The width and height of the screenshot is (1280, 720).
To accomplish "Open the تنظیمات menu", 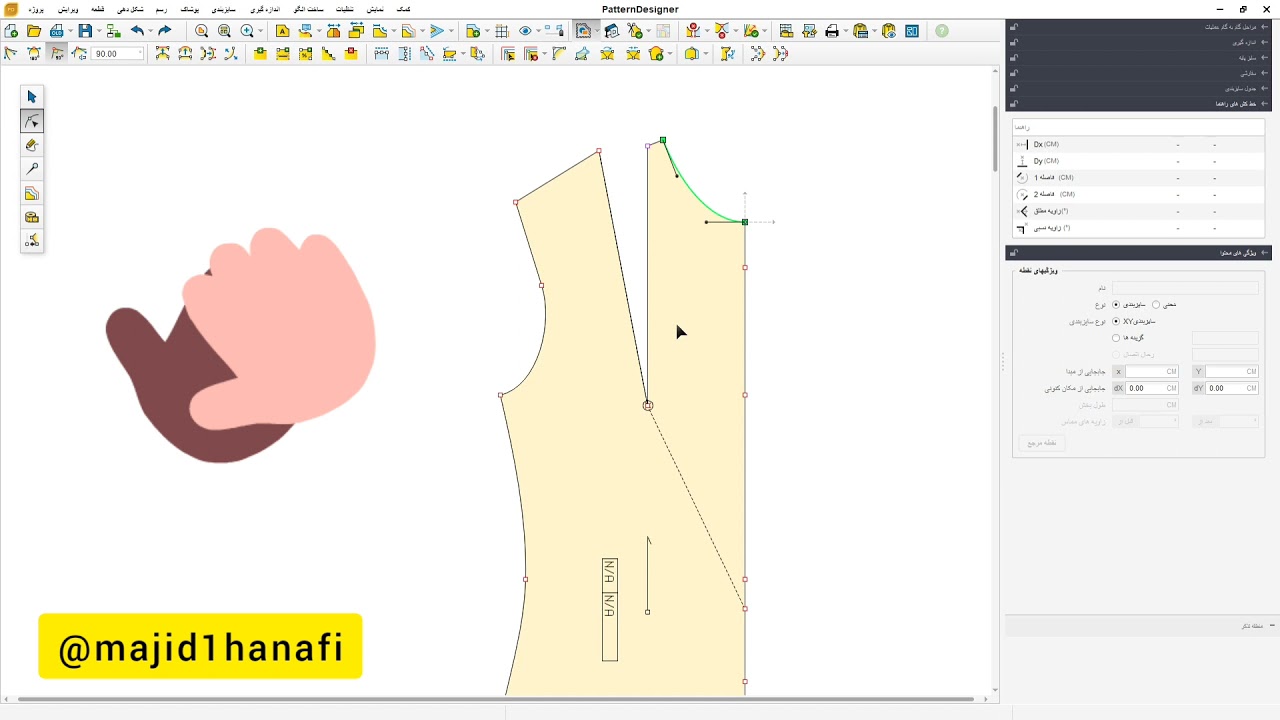I will (x=343, y=9).
